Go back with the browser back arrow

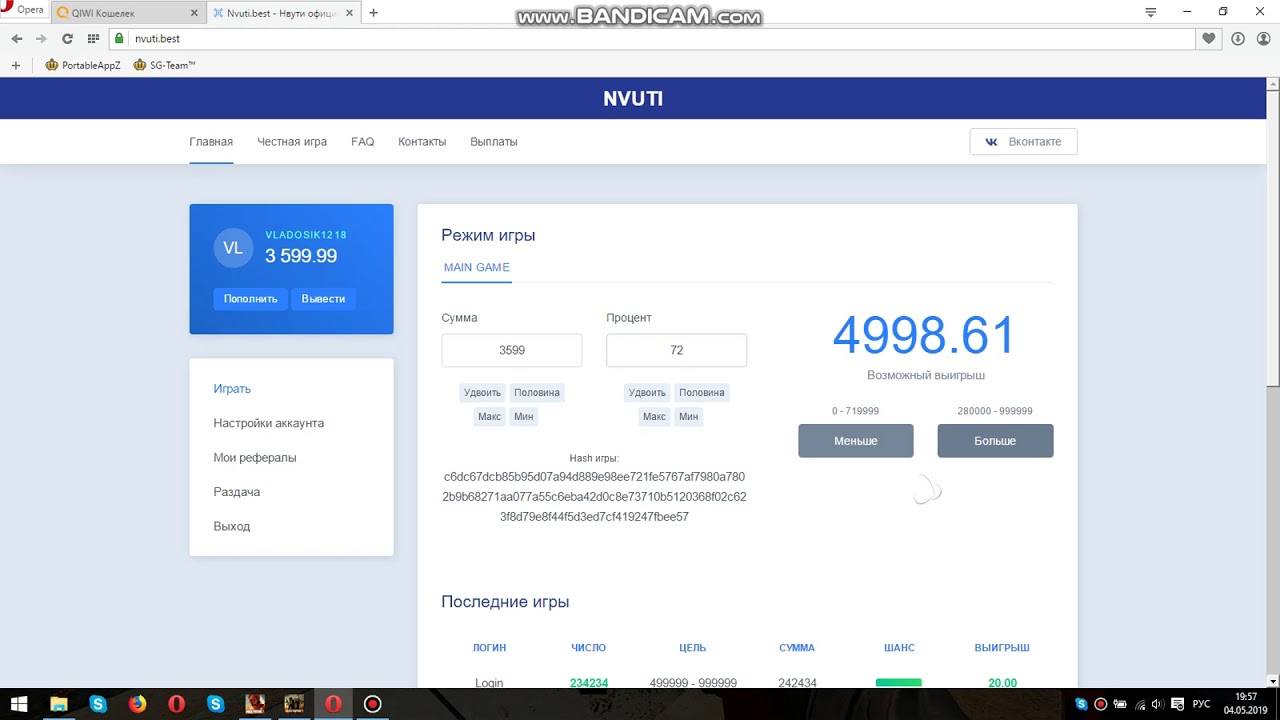click(x=17, y=38)
